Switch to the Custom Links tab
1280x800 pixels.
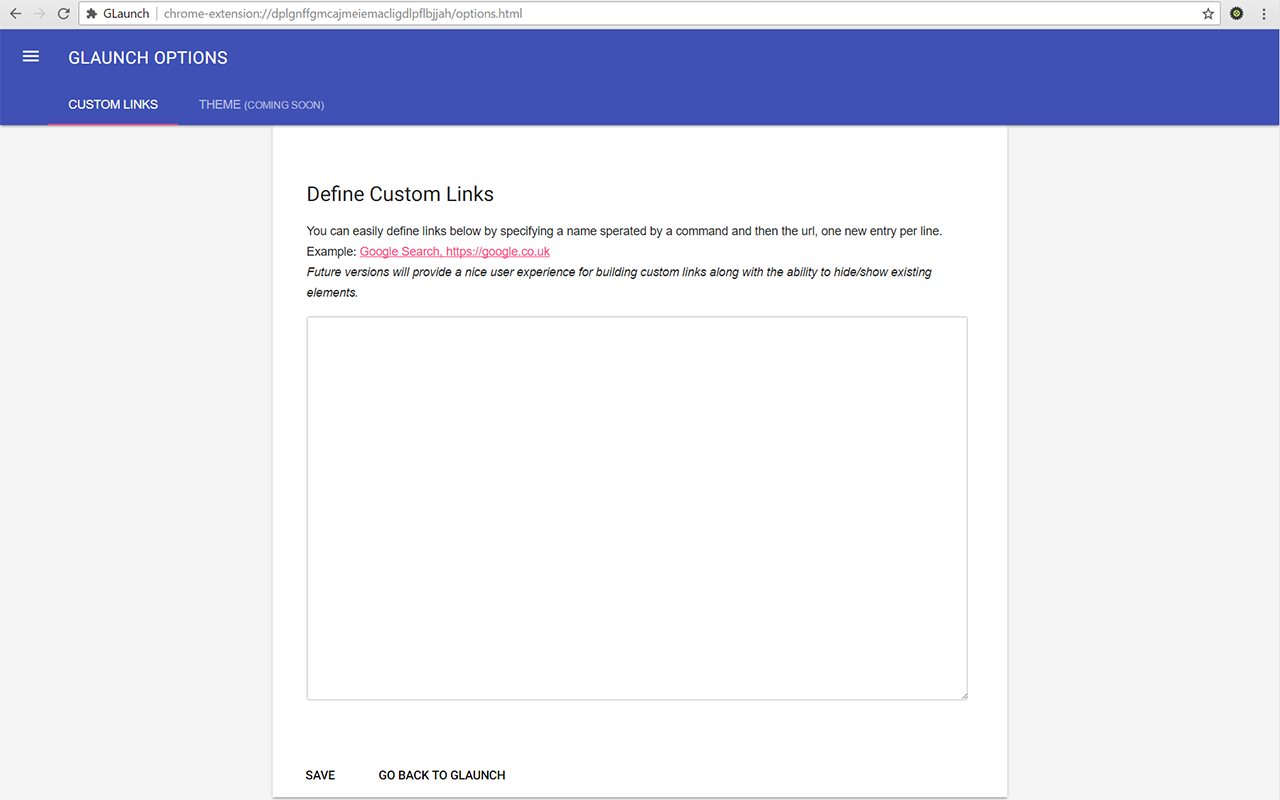[113, 104]
